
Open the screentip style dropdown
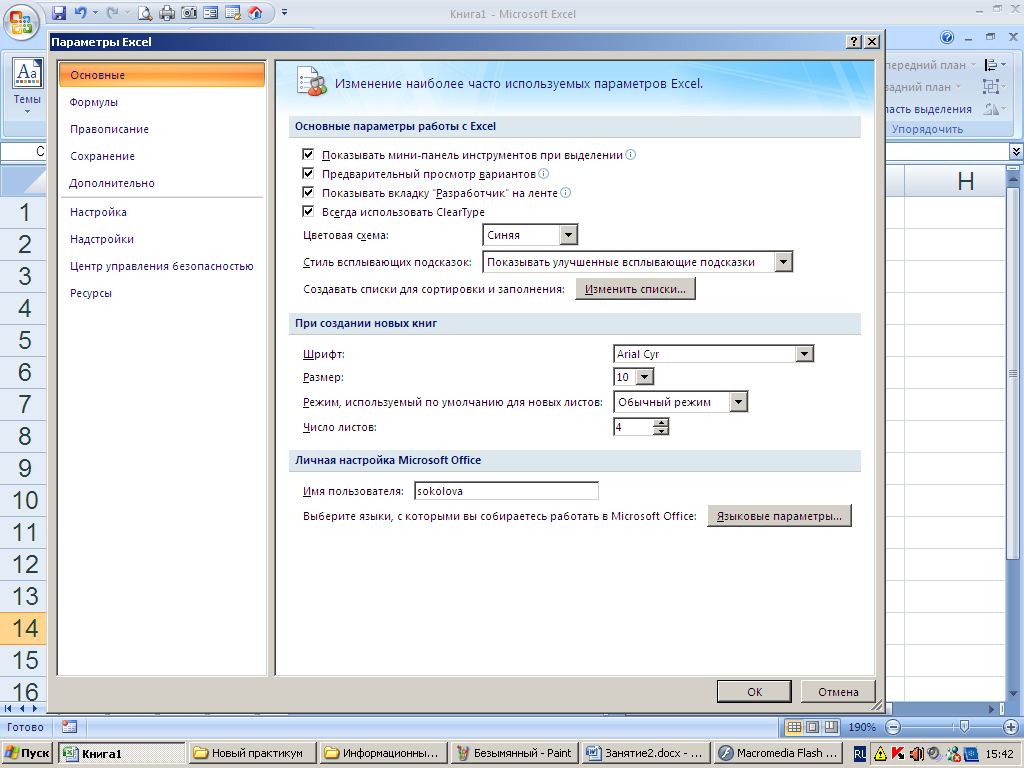[x=783, y=262]
